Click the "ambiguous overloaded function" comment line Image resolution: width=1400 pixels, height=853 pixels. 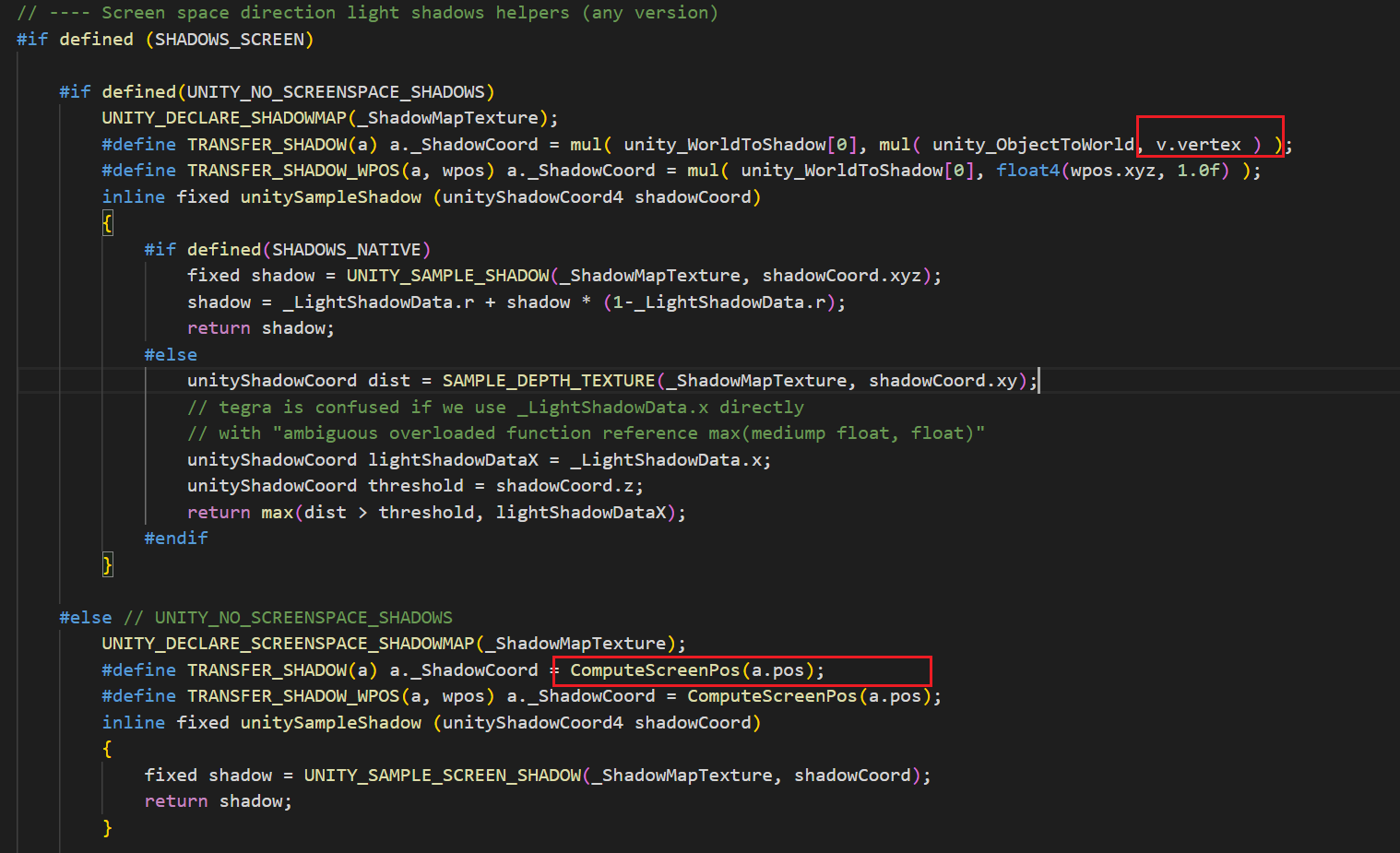[586, 433]
